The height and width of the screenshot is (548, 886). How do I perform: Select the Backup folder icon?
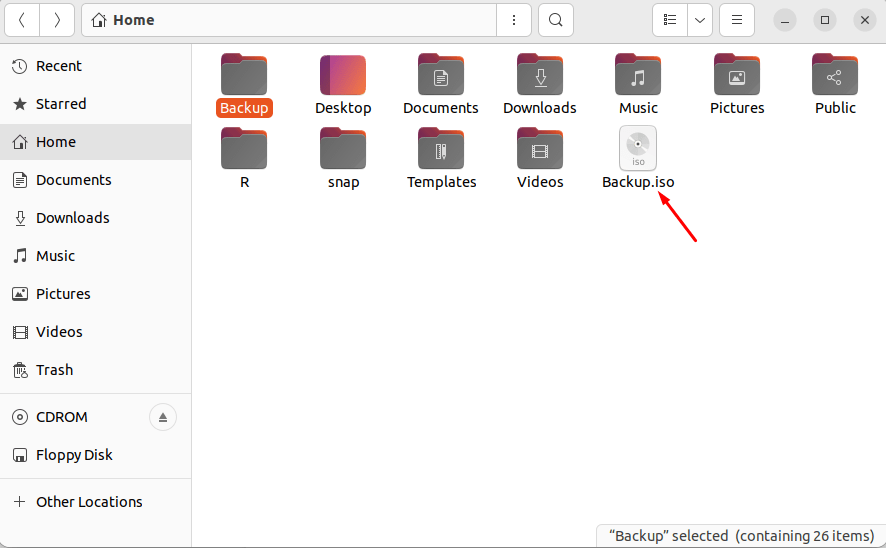(x=244, y=75)
